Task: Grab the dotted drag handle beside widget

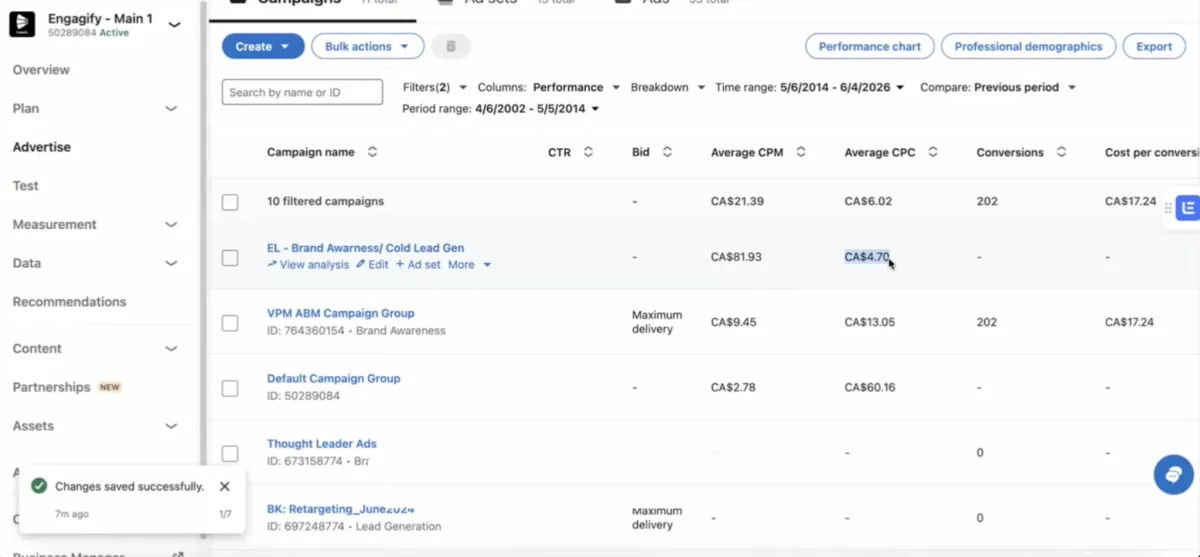Action: point(1168,208)
